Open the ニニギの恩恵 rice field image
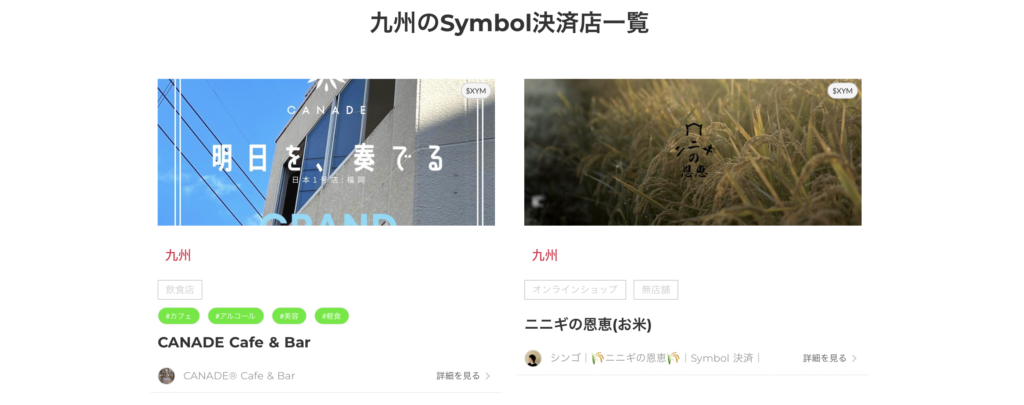The width and height of the screenshot is (1024, 405). pyautogui.click(x=692, y=152)
